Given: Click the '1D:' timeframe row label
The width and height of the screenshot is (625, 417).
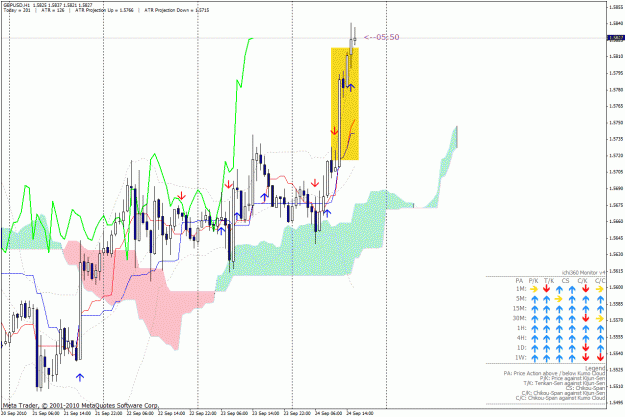Looking at the screenshot, I should click(521, 348).
